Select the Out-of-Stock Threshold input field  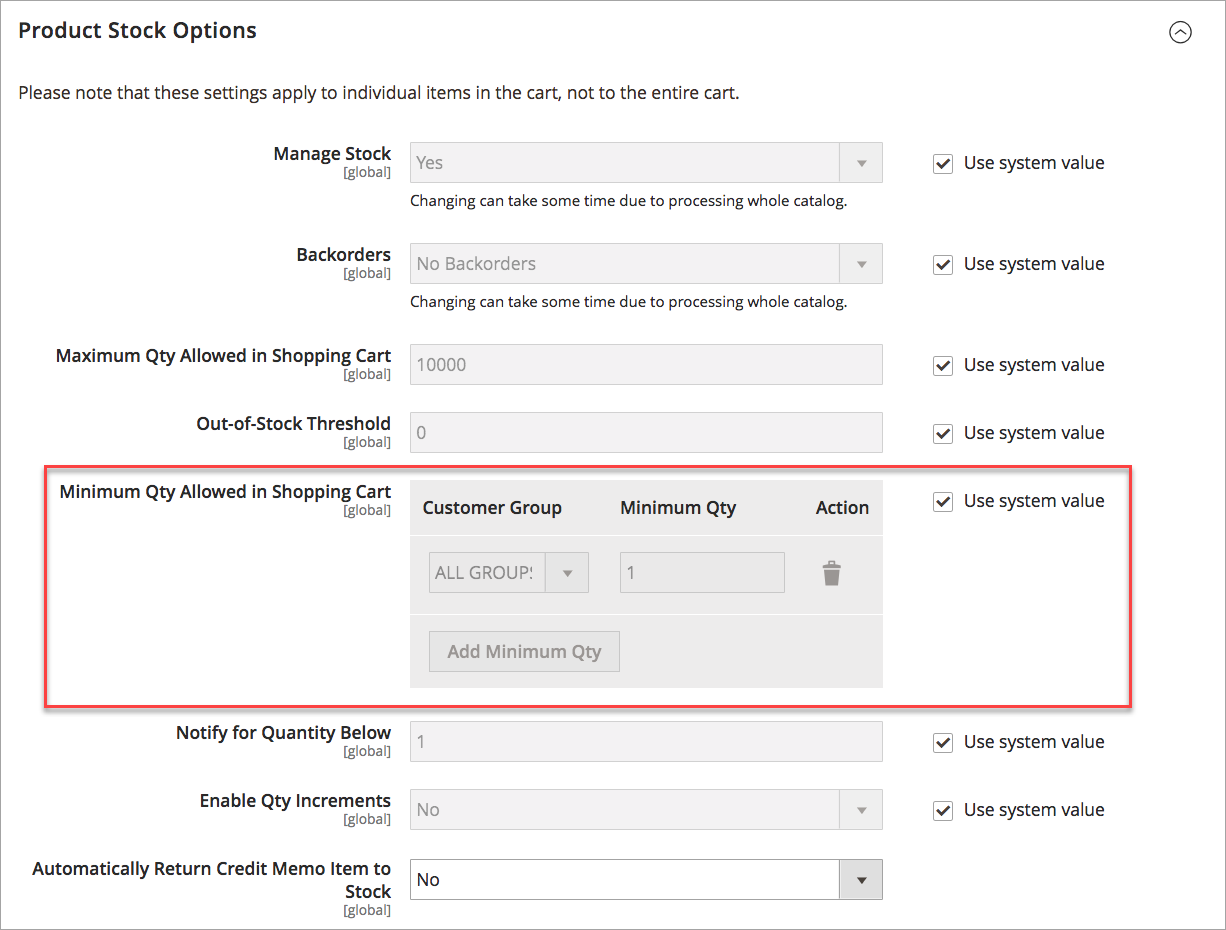[x=645, y=432]
